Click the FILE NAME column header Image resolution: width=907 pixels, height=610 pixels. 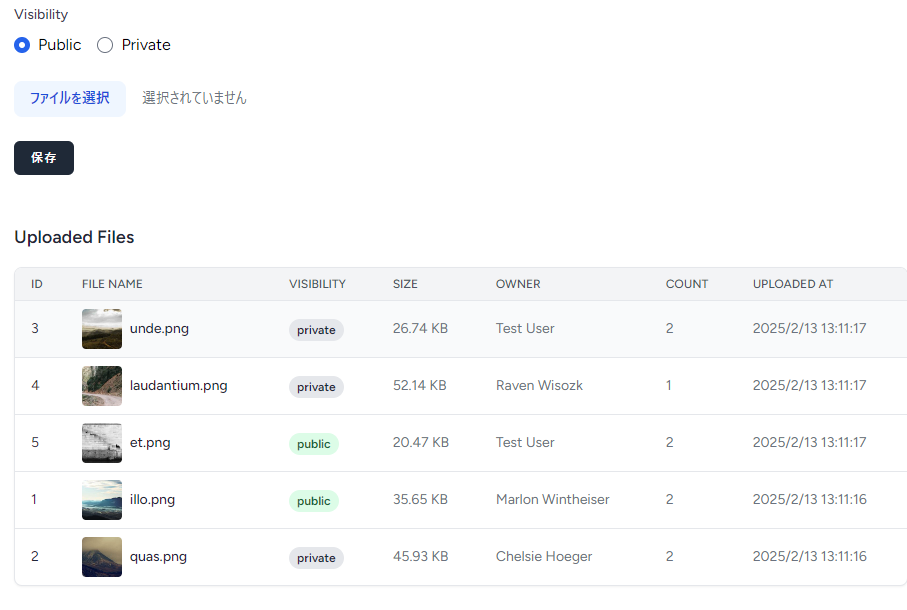point(112,284)
